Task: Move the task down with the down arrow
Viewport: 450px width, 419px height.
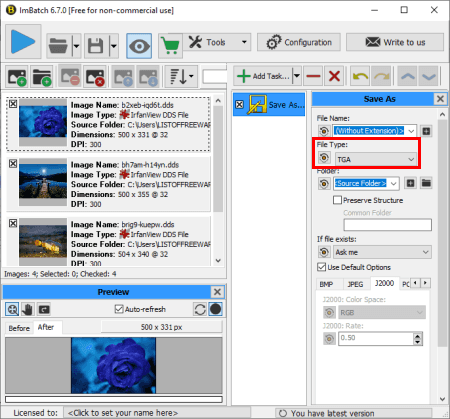Action: click(x=429, y=76)
